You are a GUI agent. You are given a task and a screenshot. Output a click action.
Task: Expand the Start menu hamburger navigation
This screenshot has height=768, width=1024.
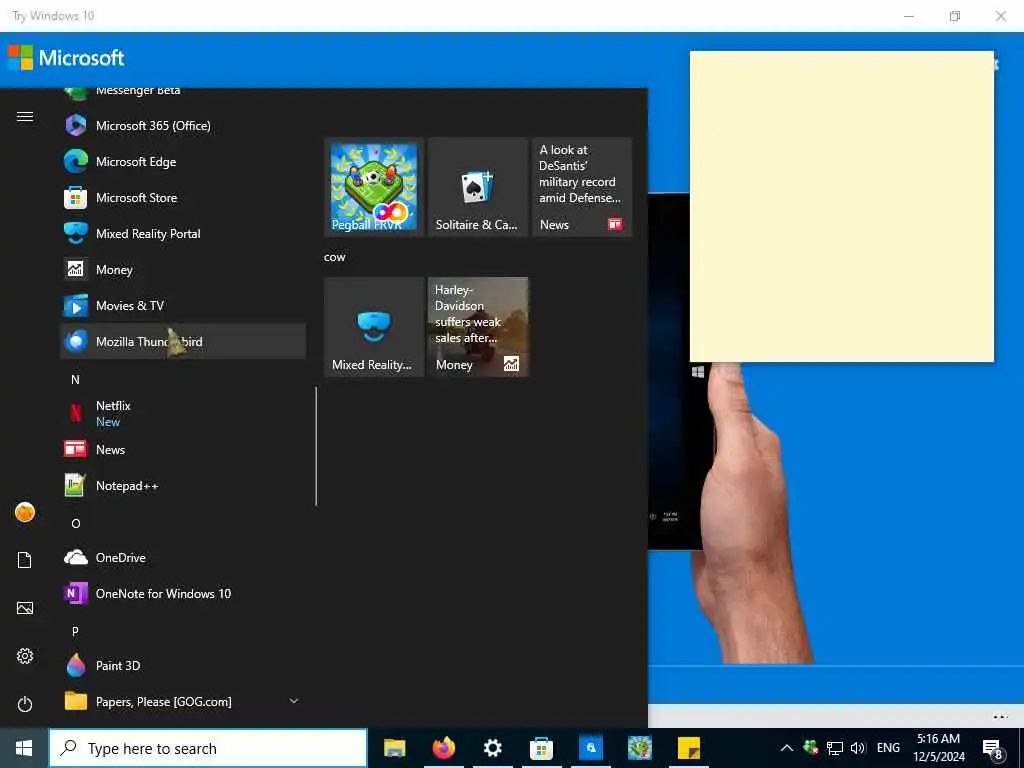25,116
